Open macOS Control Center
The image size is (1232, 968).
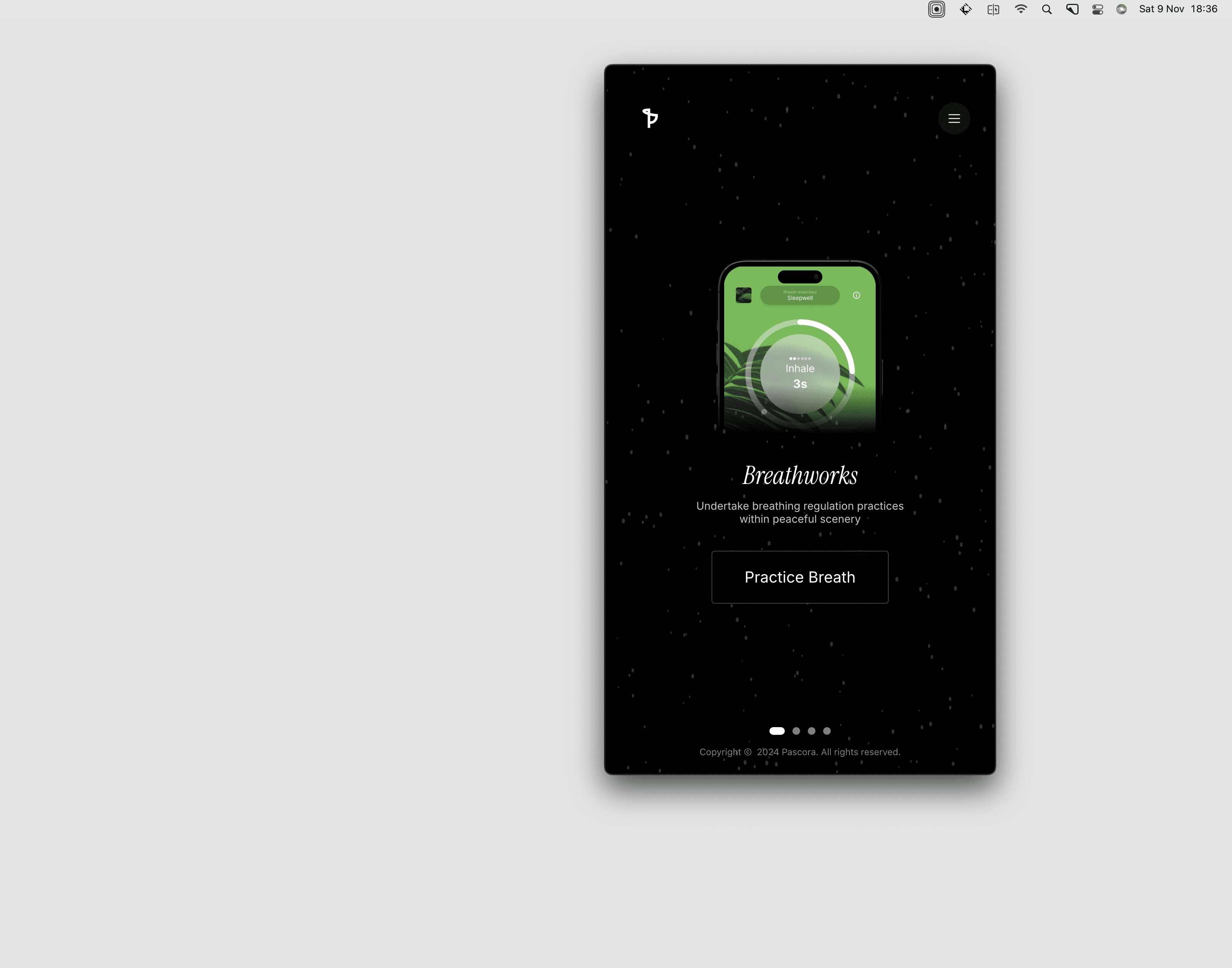(x=1097, y=9)
